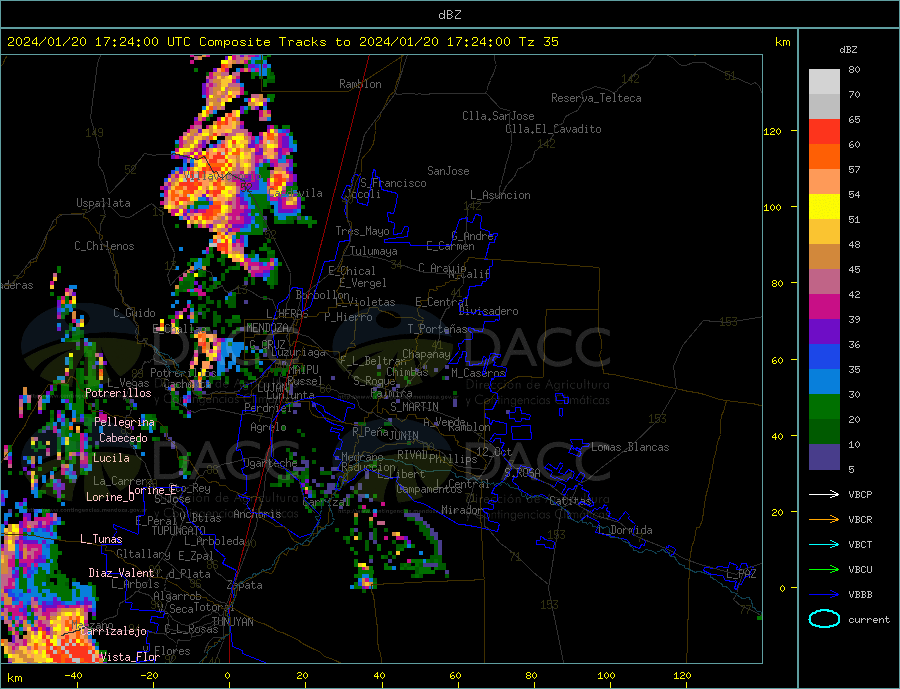Click the 'S_MARTIN' map label
This screenshot has width=900, height=689.
pos(414,407)
